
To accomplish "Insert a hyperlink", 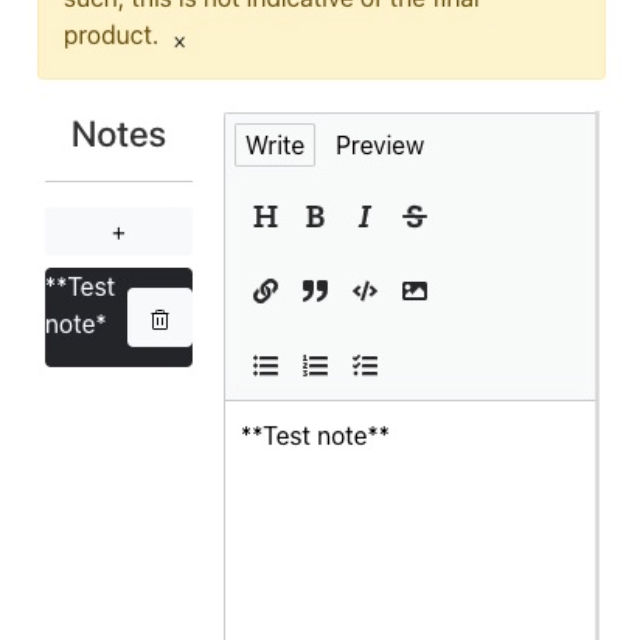I will pyautogui.click(x=265, y=291).
